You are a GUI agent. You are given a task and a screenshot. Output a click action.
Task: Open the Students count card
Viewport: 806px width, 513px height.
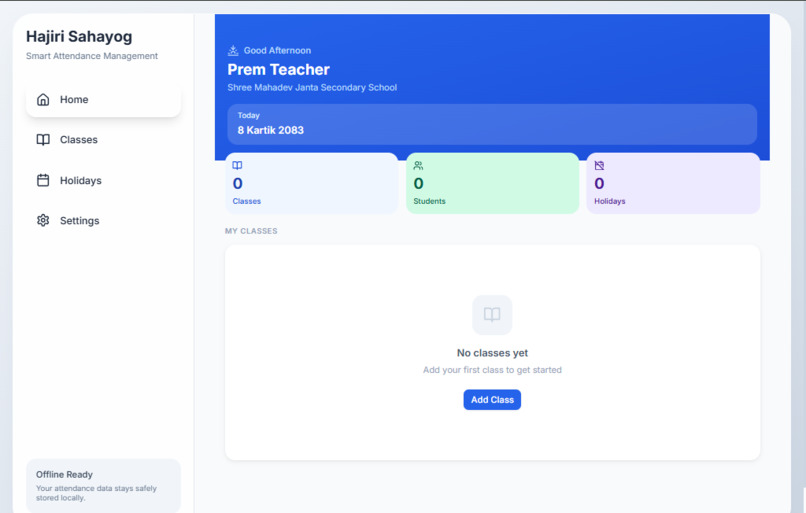[x=492, y=183]
